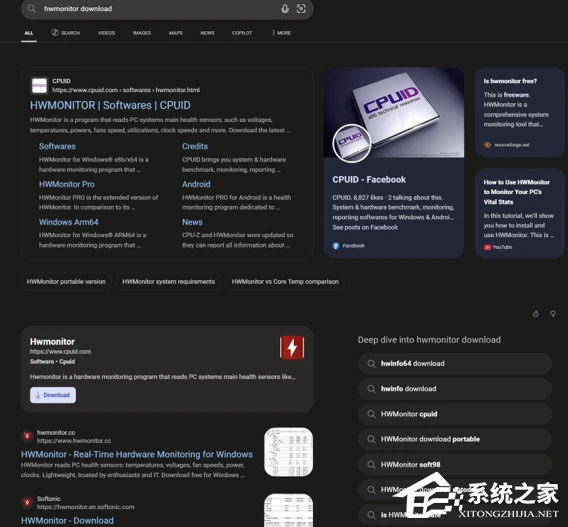Open the Windows Arm64 sitelink
This screenshot has width=568, height=527.
[x=68, y=222]
